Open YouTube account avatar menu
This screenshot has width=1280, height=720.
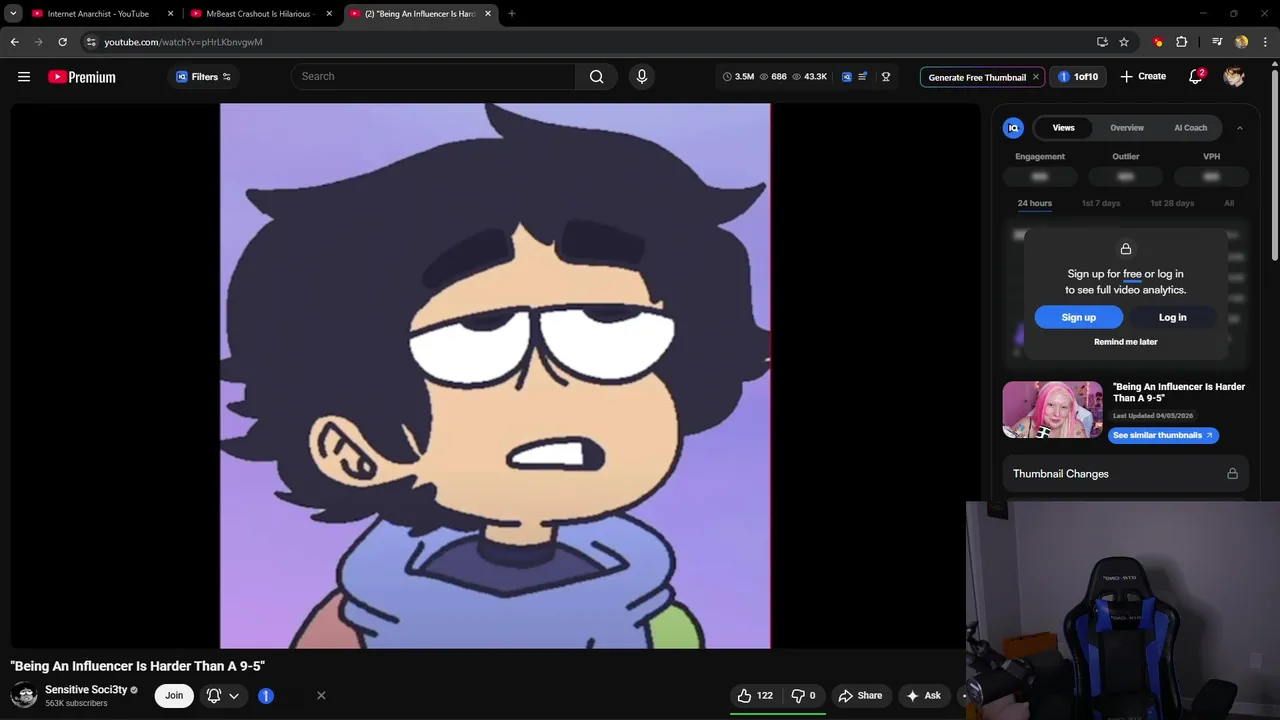1234,77
